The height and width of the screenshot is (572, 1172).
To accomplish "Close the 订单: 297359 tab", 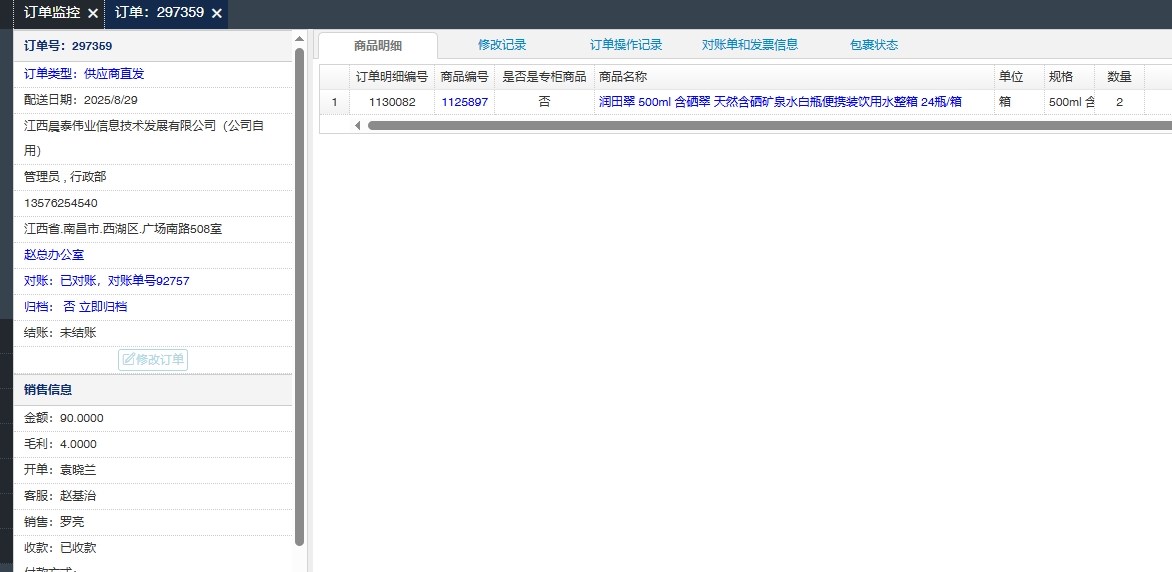I will point(216,14).
